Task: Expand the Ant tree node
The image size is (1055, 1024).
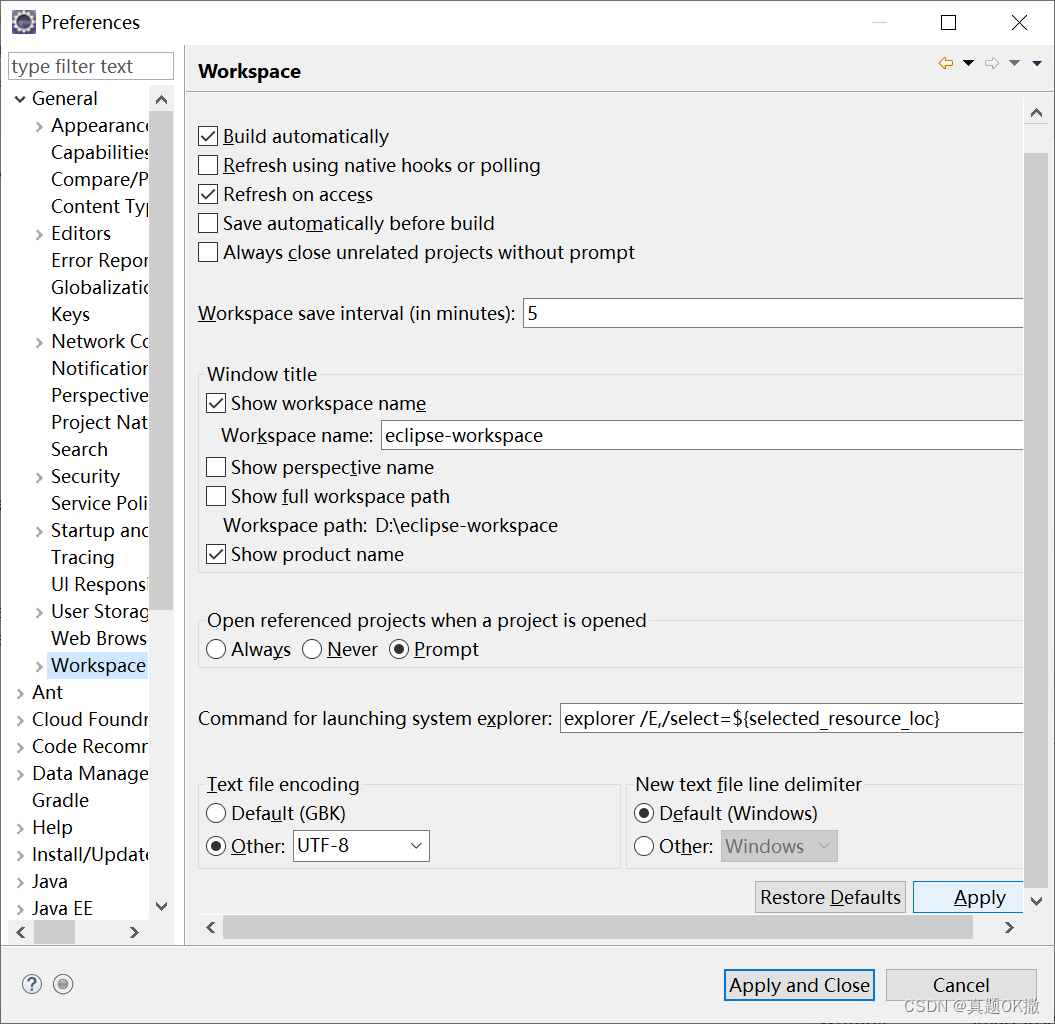Action: [x=20, y=693]
